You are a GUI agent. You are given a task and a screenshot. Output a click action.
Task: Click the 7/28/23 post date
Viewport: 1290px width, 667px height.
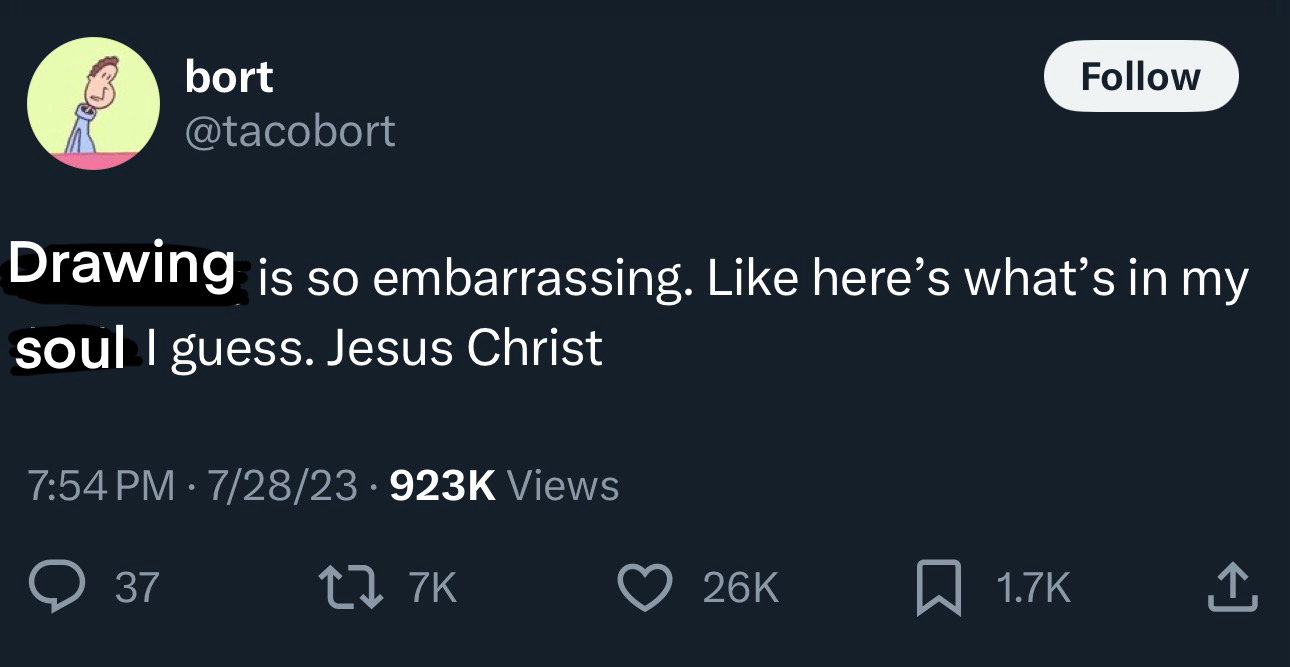click(282, 486)
